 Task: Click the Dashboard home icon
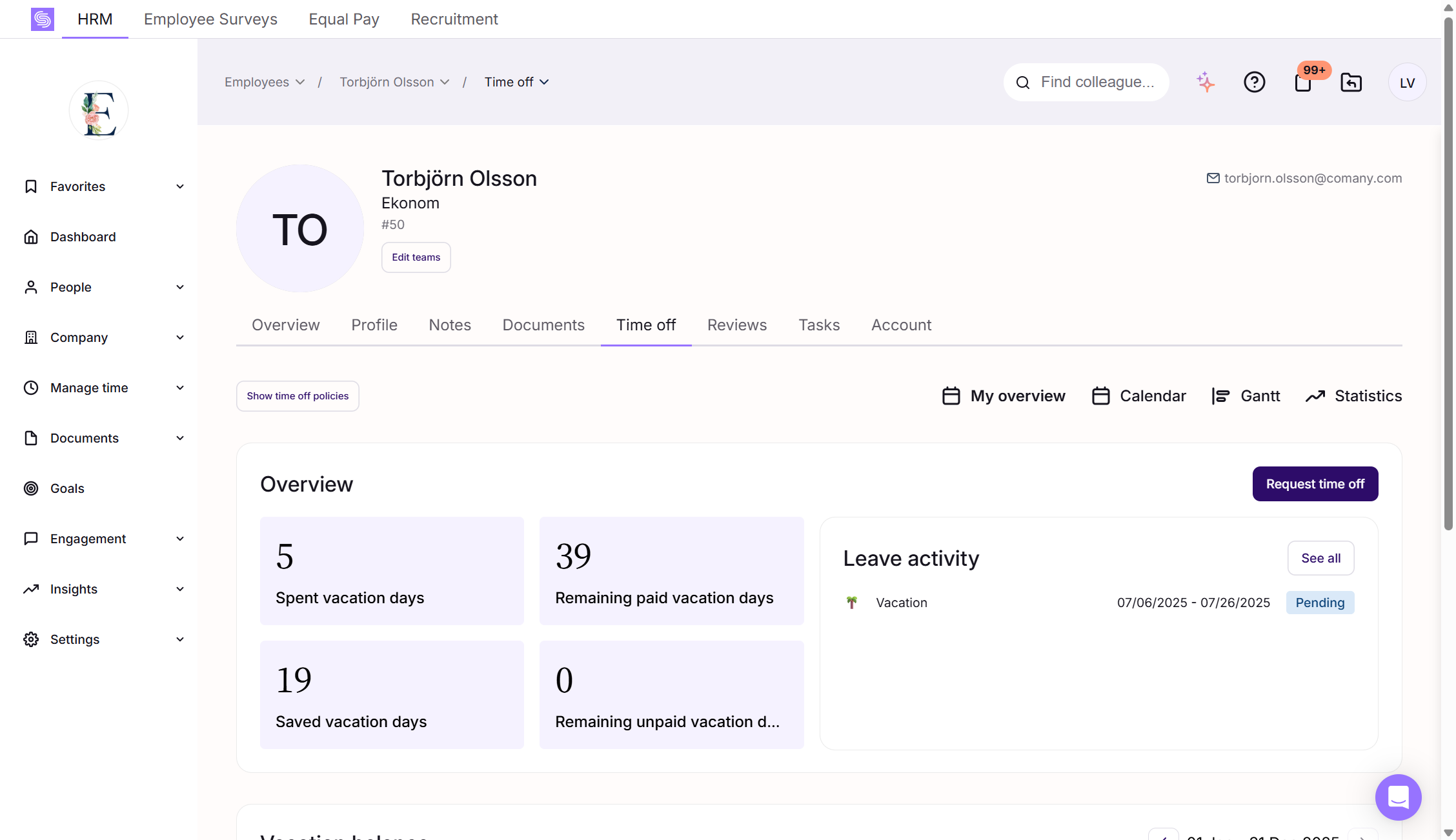coord(31,237)
